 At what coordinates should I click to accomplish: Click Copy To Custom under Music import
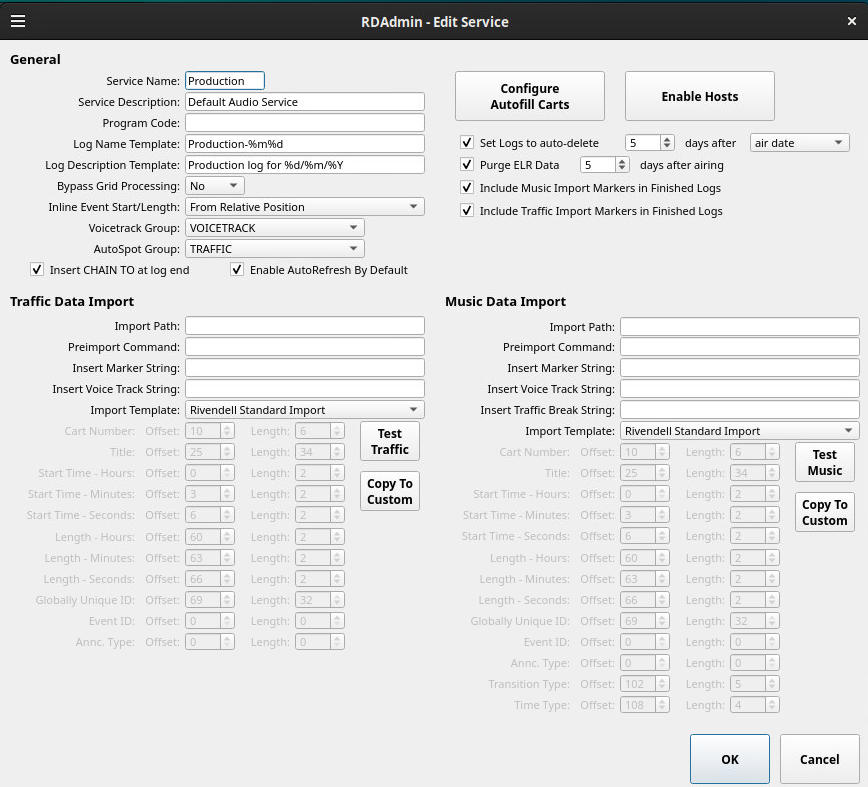click(824, 512)
